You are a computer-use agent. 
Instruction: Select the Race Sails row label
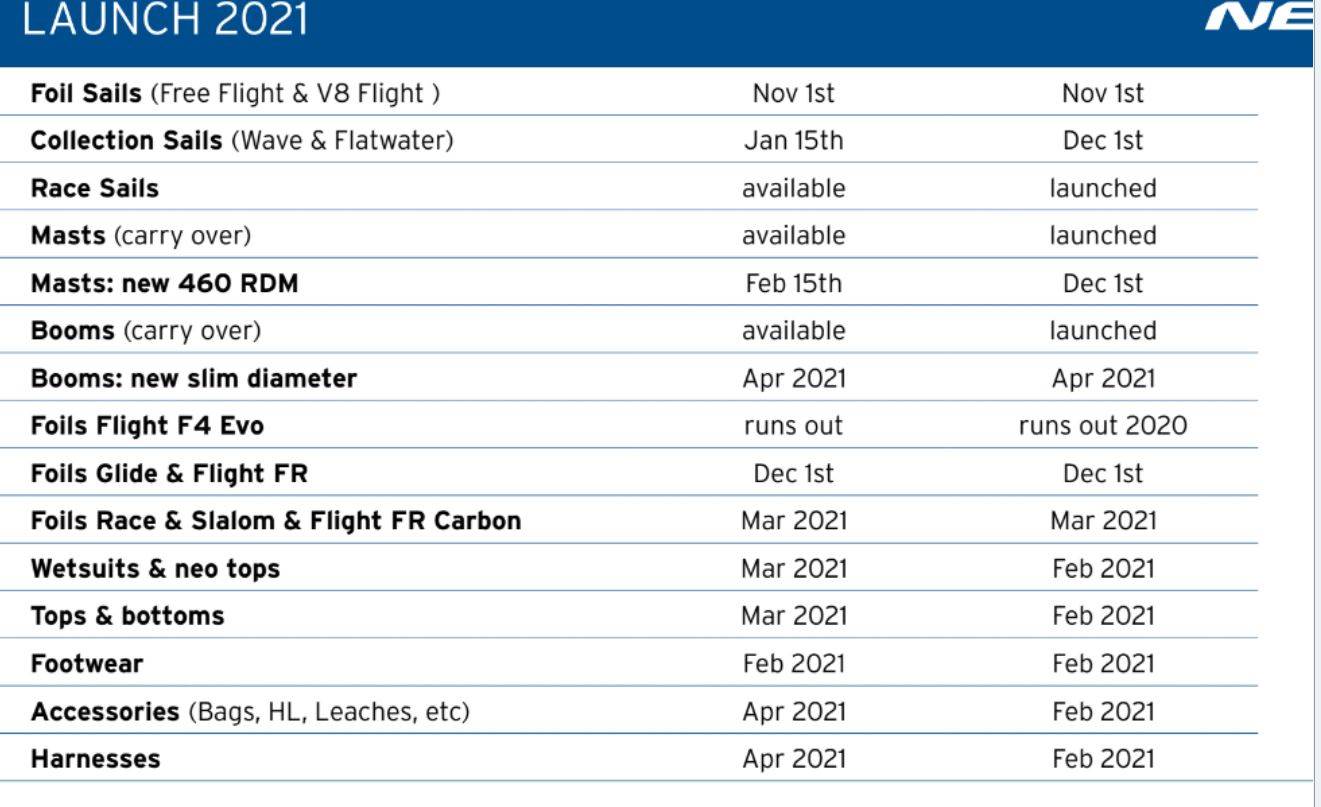click(x=95, y=188)
